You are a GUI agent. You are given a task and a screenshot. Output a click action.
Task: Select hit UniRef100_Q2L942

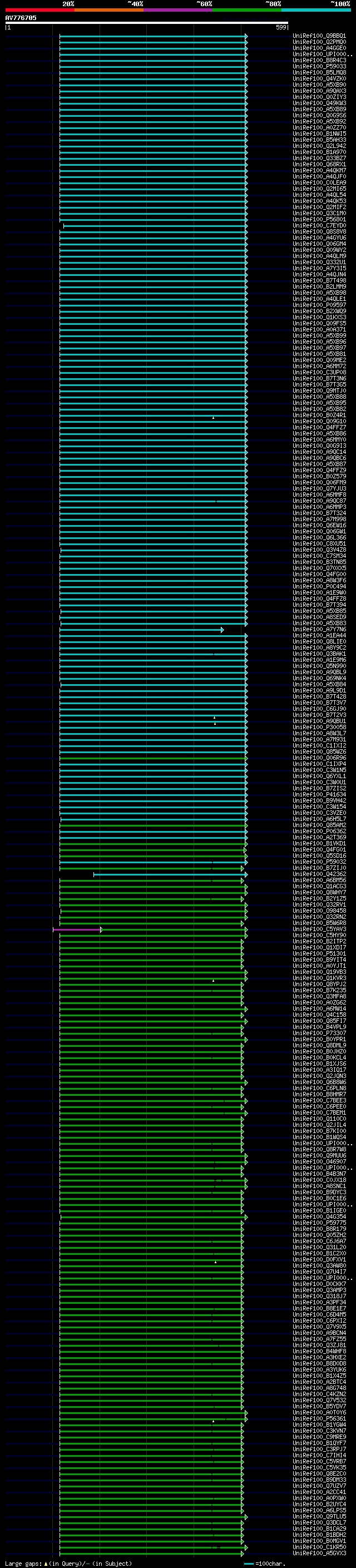(x=319, y=146)
